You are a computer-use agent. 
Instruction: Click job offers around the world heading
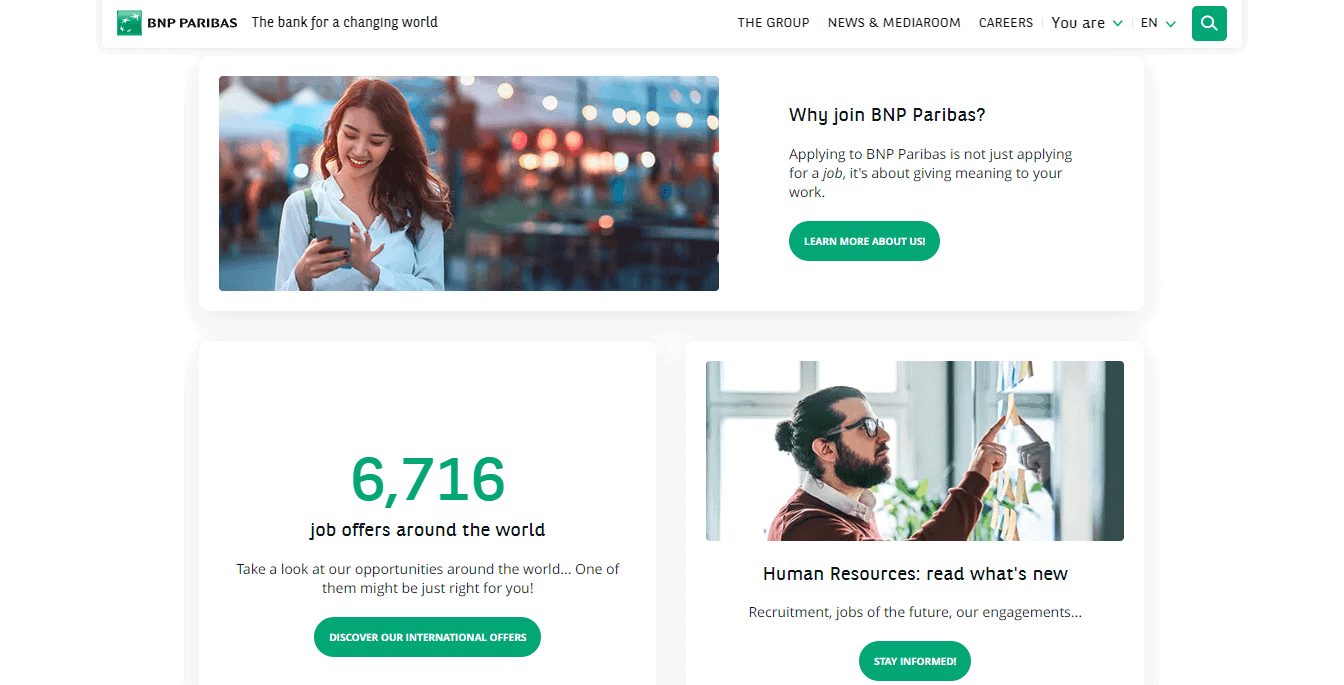click(428, 530)
